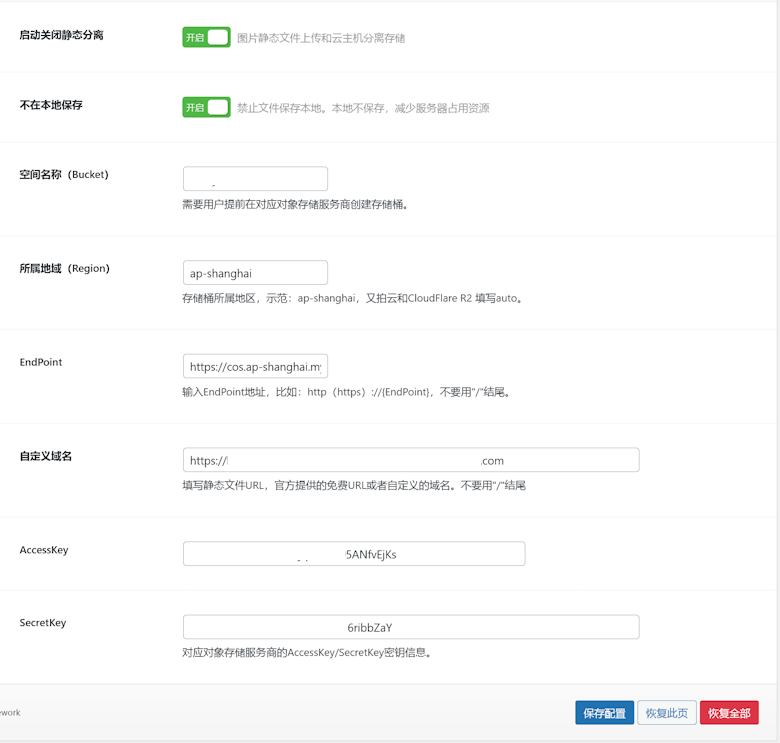780x743 pixels.
Task: Click the AccessKey label
Action: coord(44,550)
